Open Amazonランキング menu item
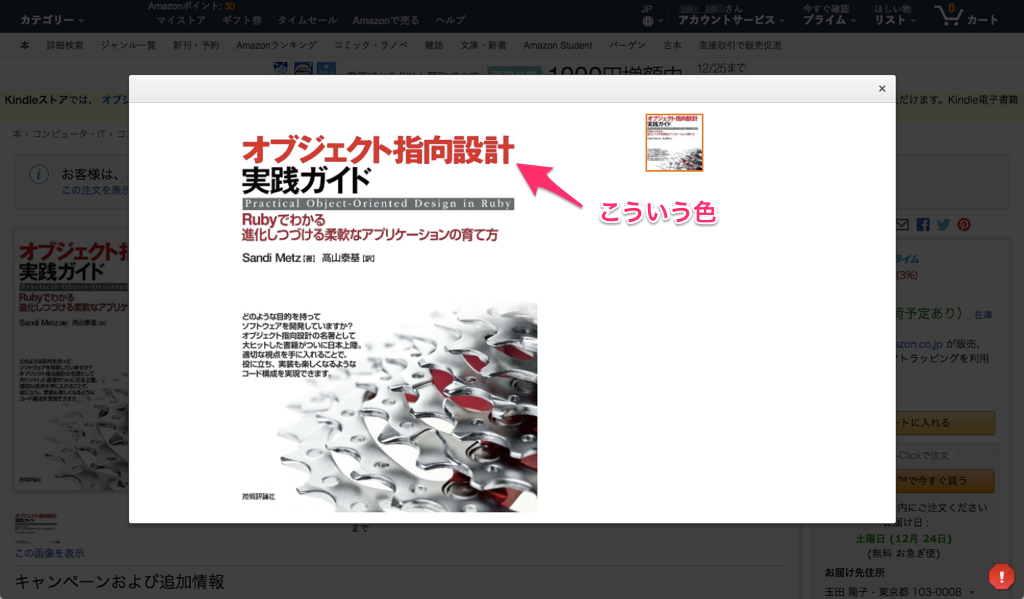1024x599 pixels. [276, 45]
